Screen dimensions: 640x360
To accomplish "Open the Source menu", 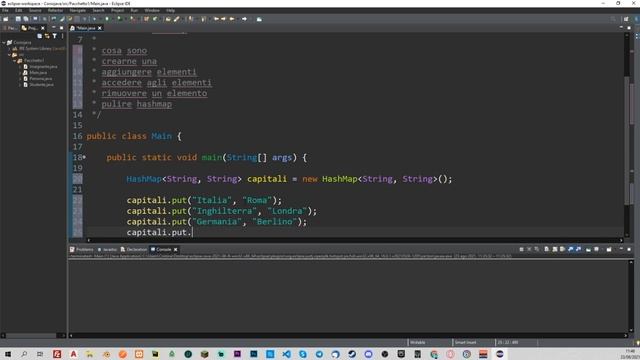I will [x=35, y=10].
